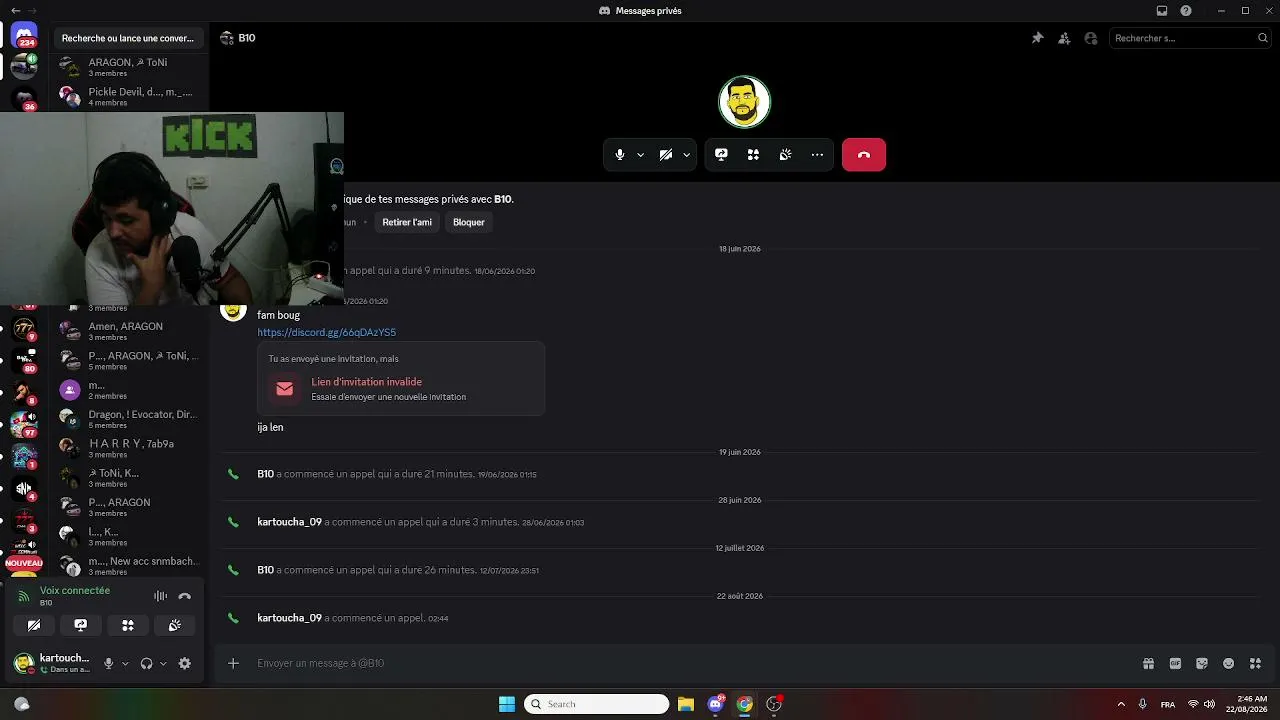Open the 'New acc snmbach' group conversation

pos(130,566)
